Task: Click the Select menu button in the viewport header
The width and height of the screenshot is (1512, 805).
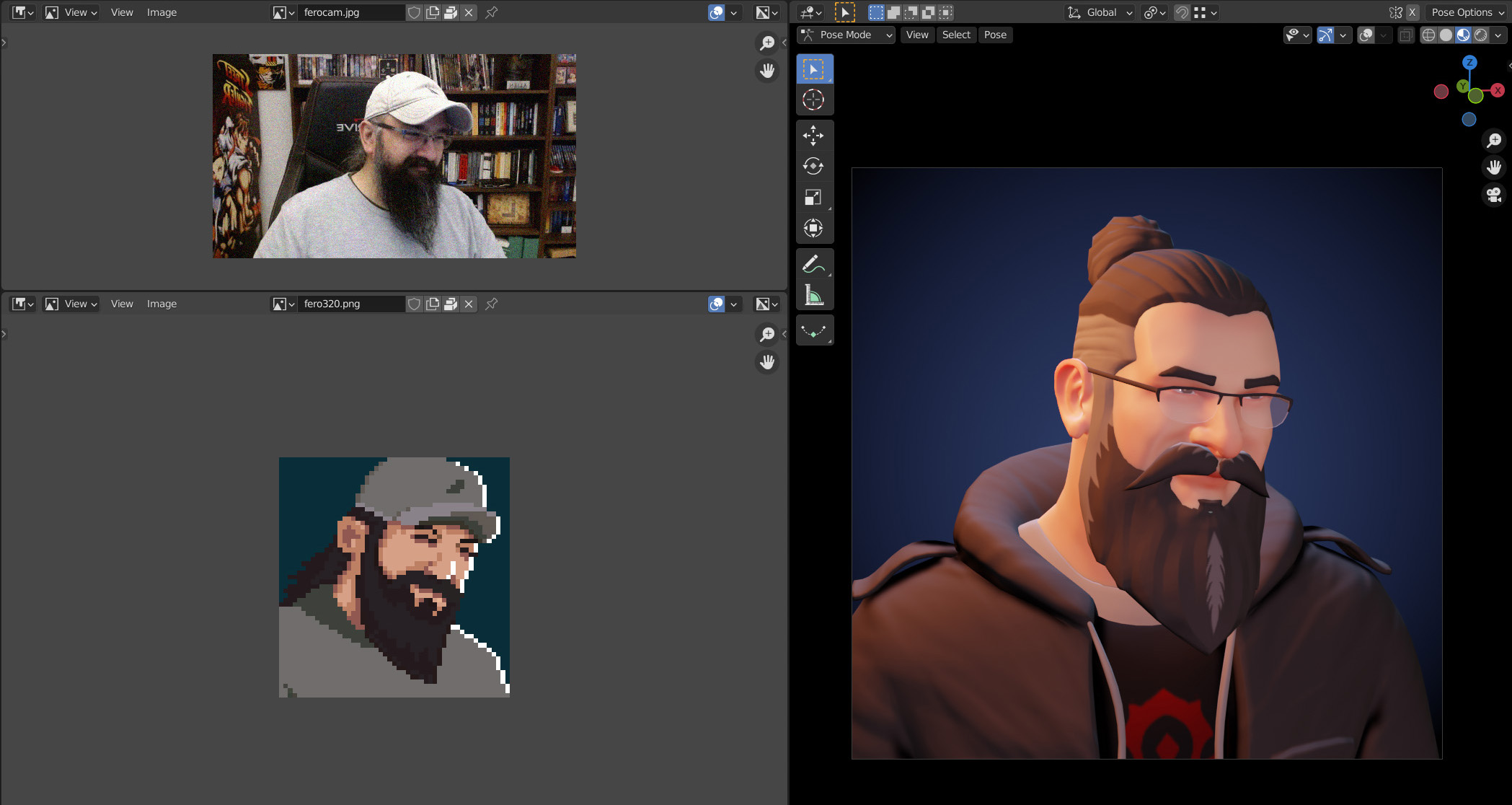Action: pos(956,35)
